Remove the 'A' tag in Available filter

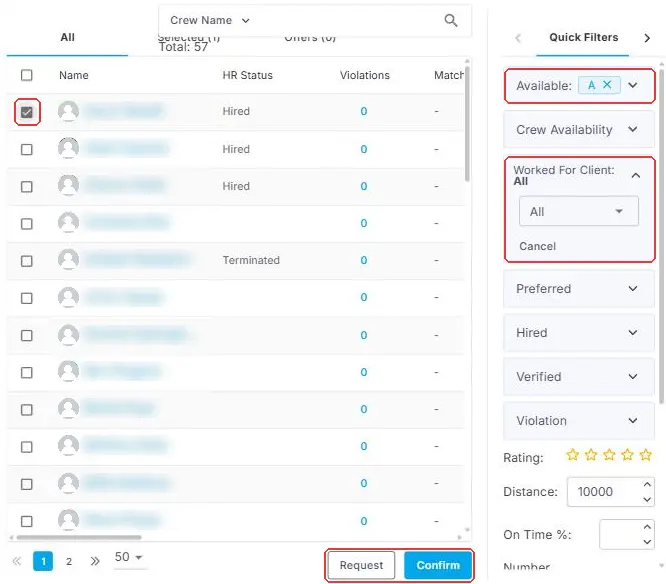click(607, 85)
